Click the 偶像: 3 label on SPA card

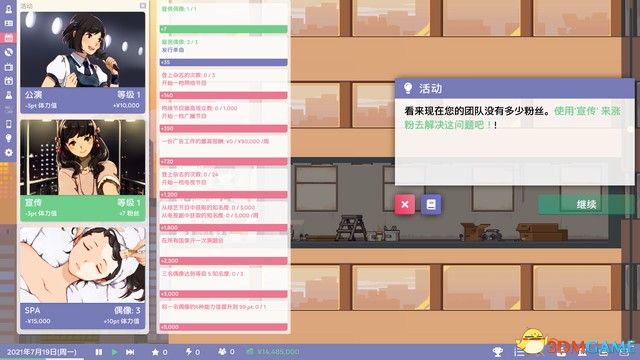pos(127,311)
